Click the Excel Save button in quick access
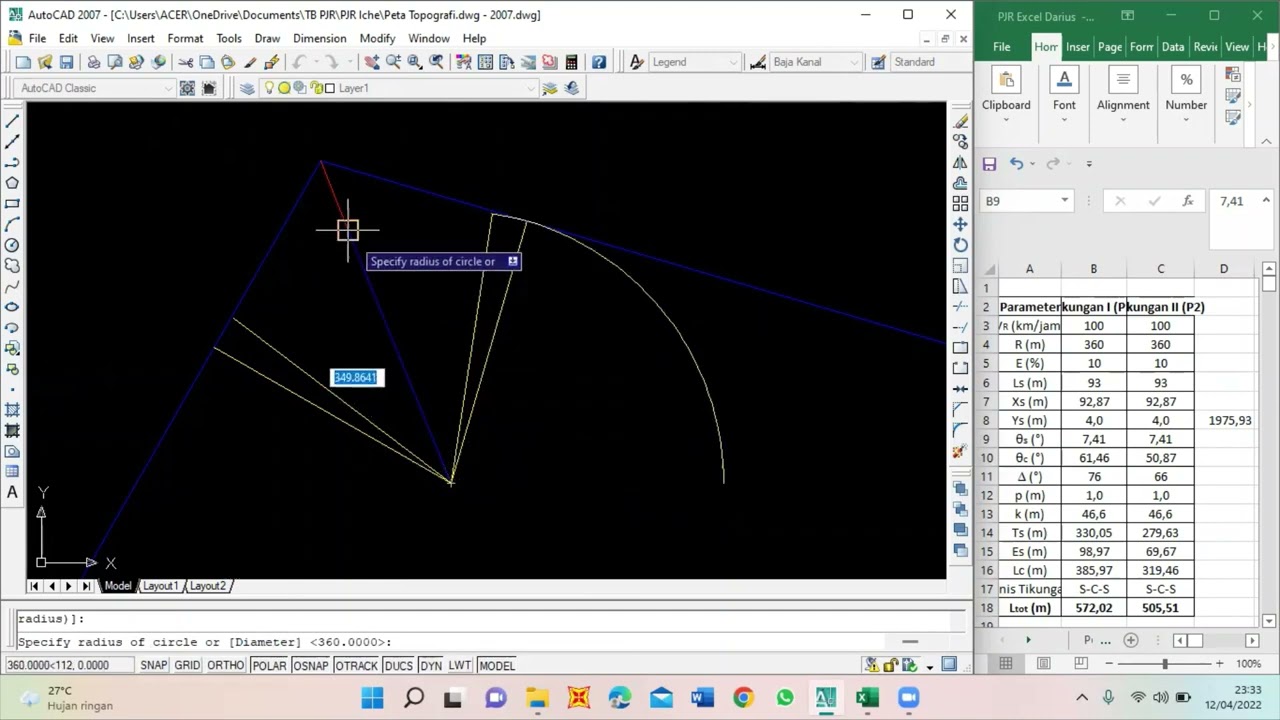Image resolution: width=1280 pixels, height=720 pixels. (x=989, y=164)
